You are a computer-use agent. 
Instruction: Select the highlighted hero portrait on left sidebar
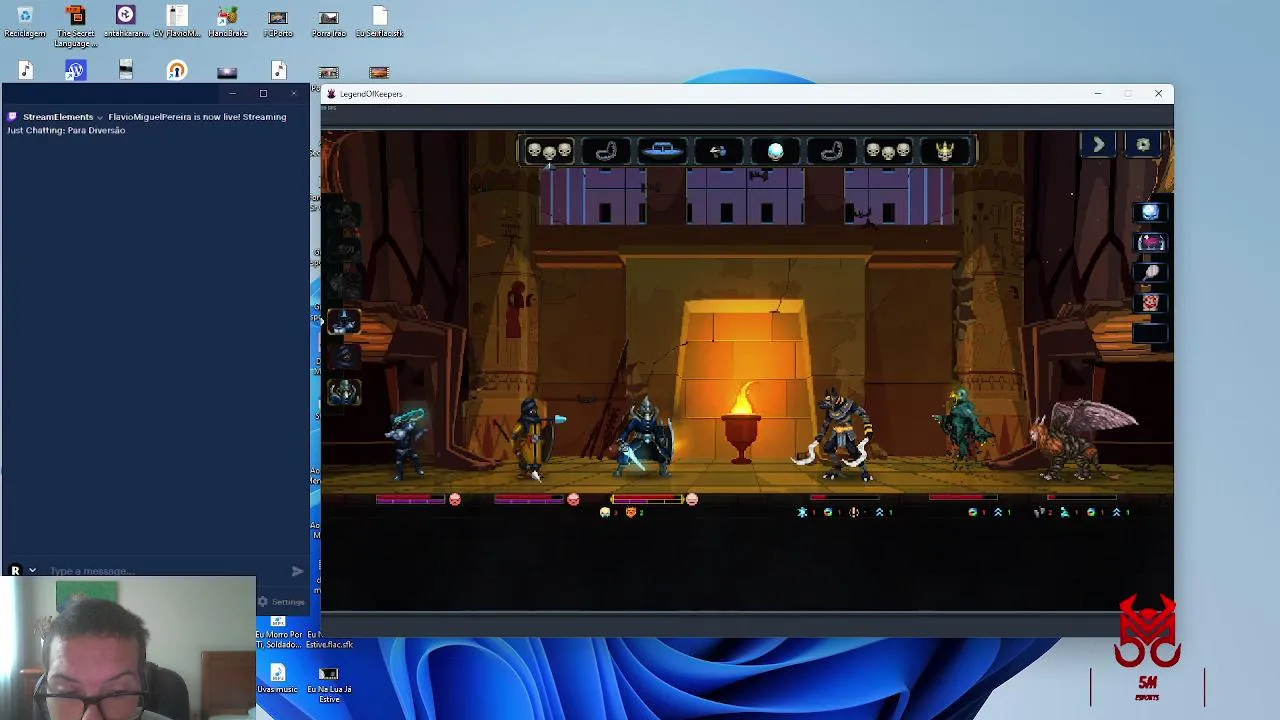(343, 321)
